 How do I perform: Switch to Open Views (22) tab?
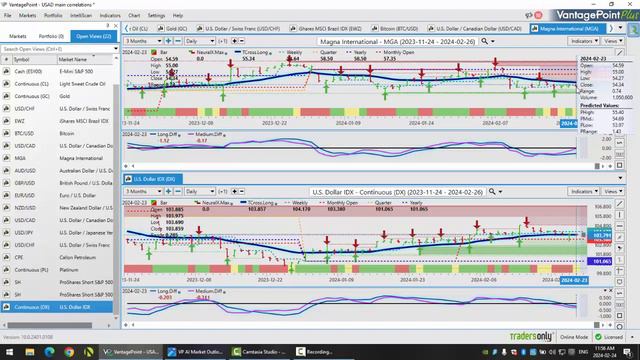93,36
